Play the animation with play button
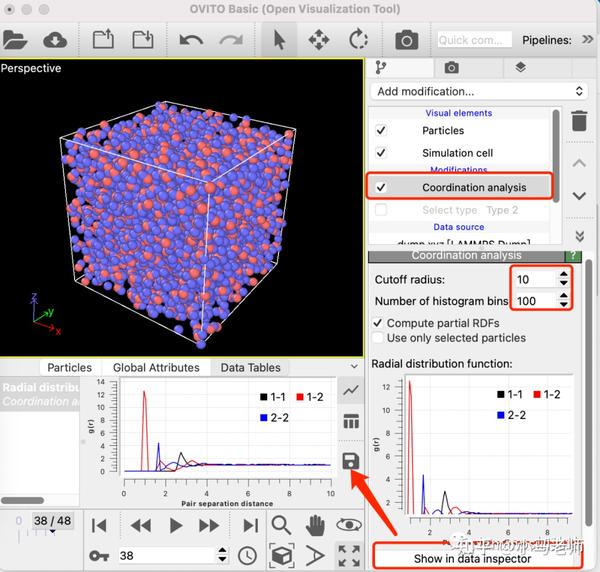The image size is (600, 572). [176, 525]
